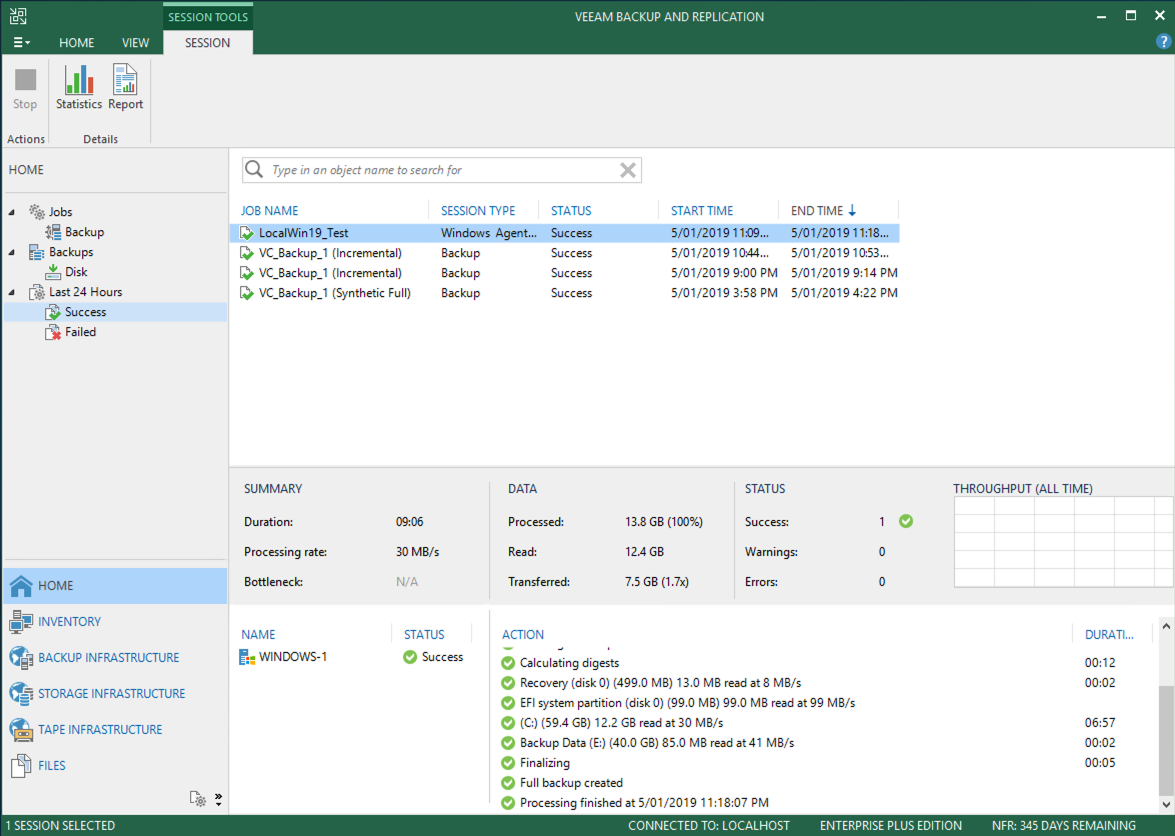Viewport: 1175px width, 836px height.
Task: Sort by SESSION TYPE column
Action: click(478, 210)
